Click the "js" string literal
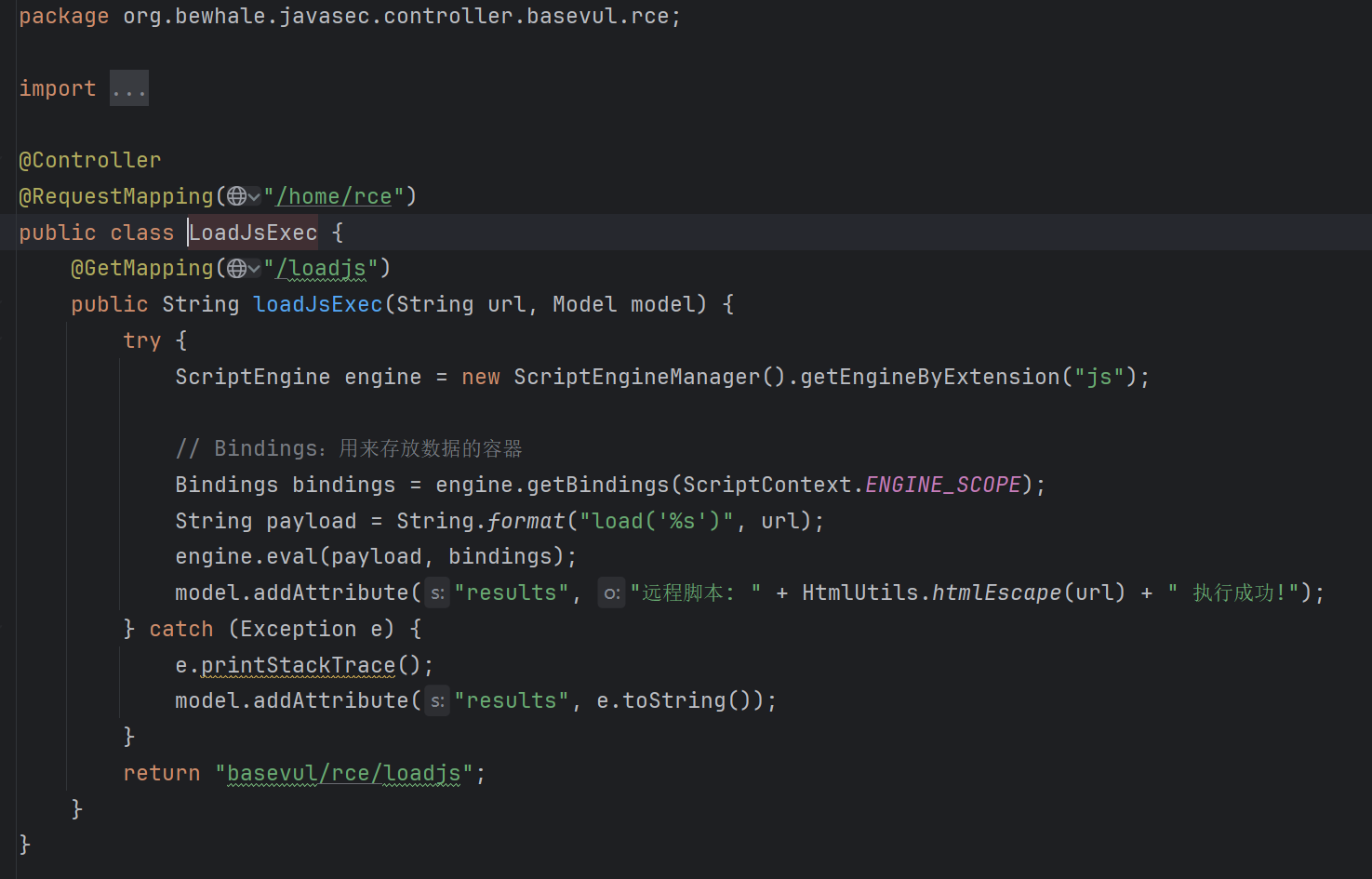The height and width of the screenshot is (879, 1372). tap(1099, 377)
